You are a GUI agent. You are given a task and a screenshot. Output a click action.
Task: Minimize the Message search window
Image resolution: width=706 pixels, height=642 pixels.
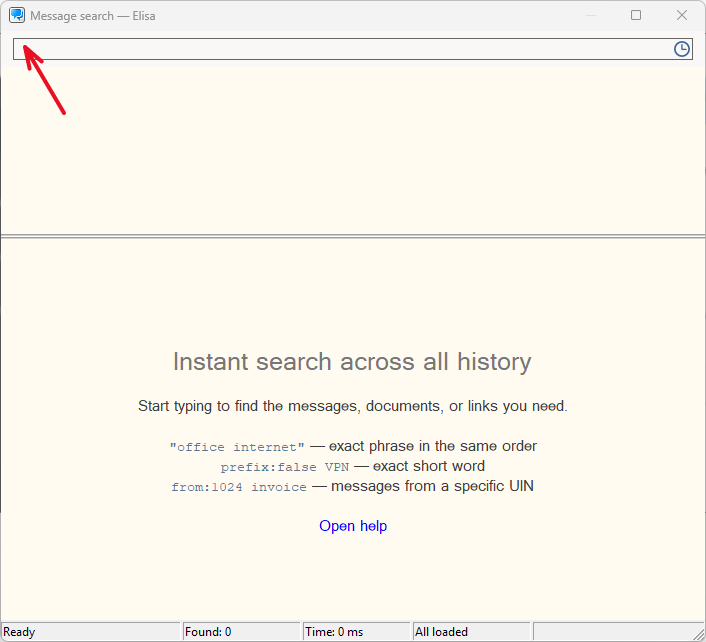[591, 15]
